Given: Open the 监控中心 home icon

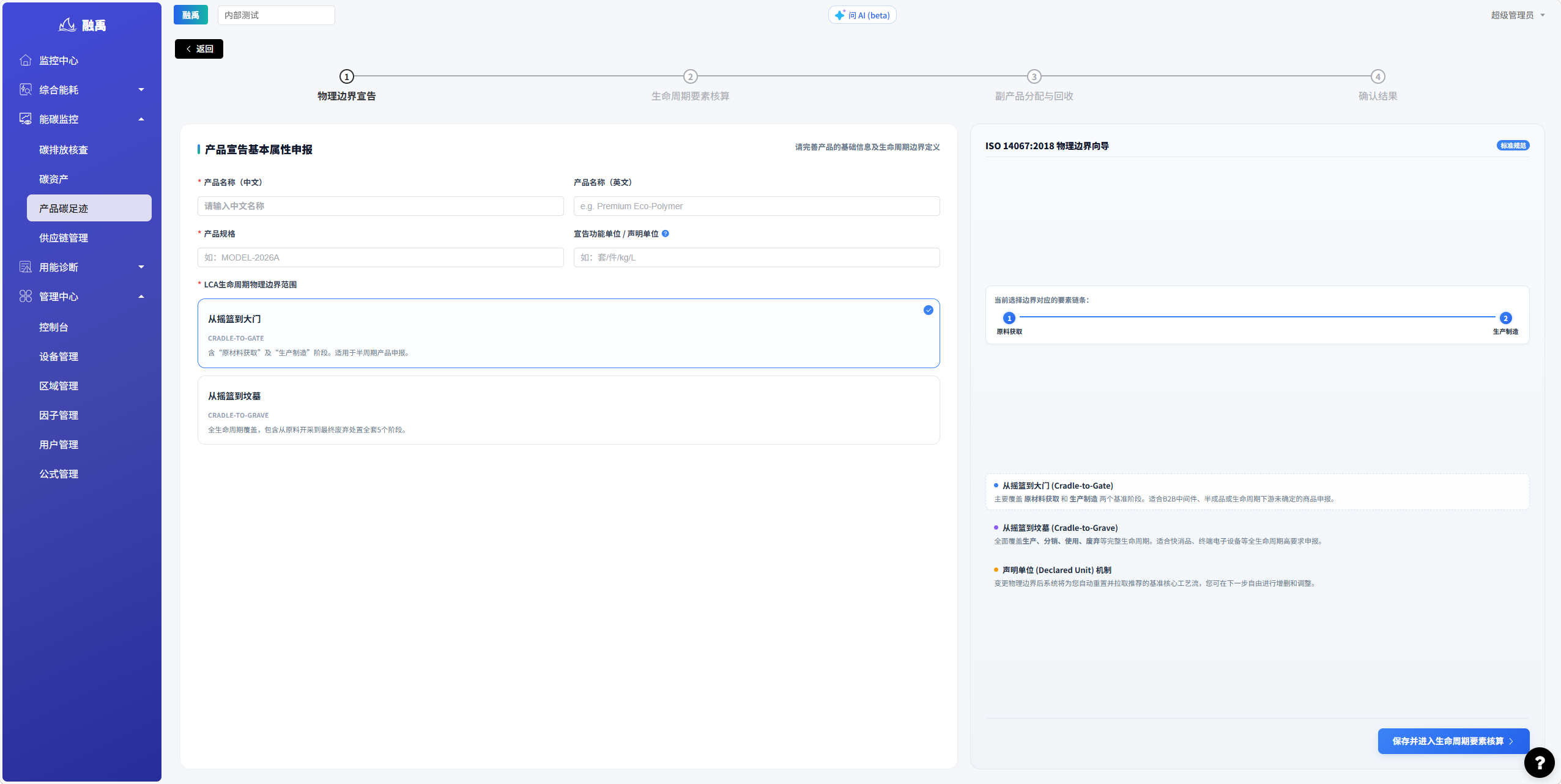Looking at the screenshot, I should [x=26, y=60].
